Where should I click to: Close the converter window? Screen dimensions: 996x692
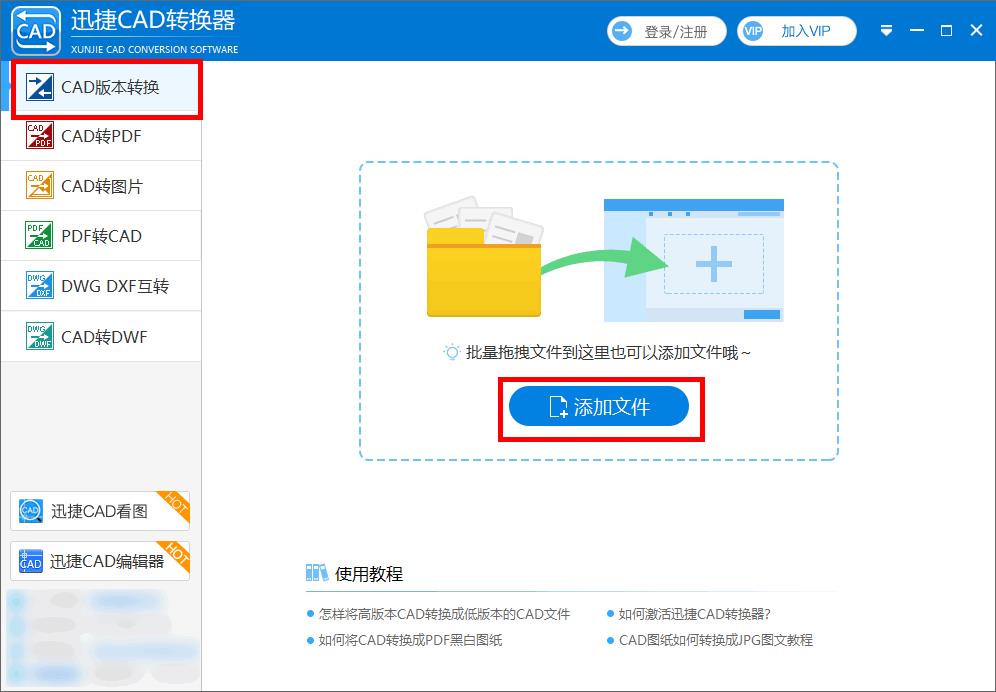977,31
